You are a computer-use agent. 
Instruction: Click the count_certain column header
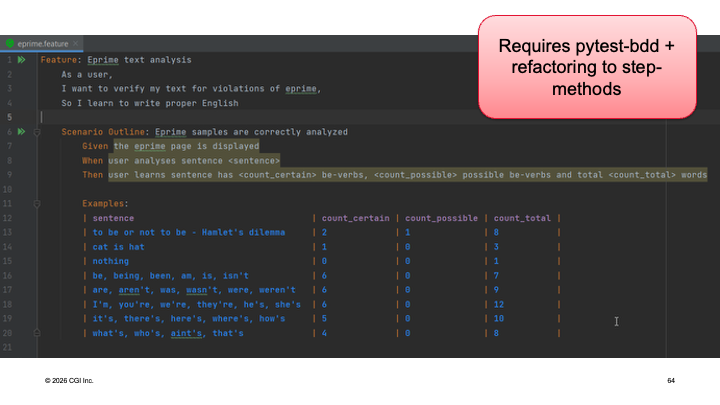pos(355,218)
